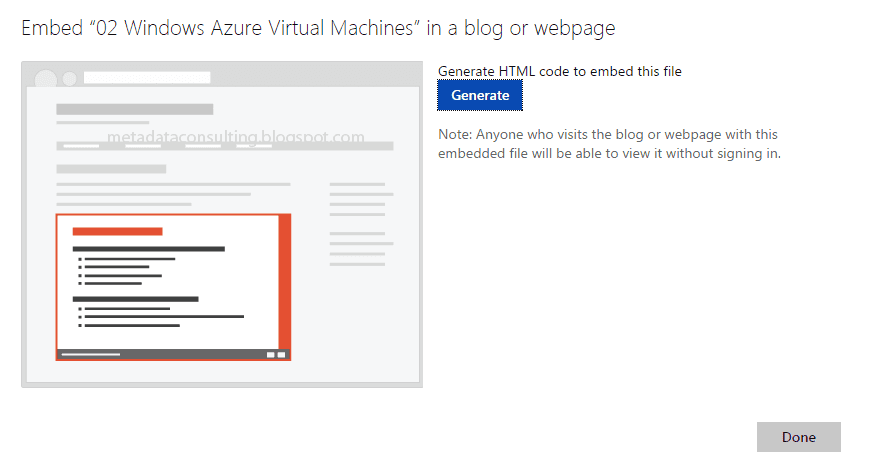This screenshot has height=466, width=870.
Task: Click the sidebar placeholder lines in the page mockup
Action: coord(361,224)
